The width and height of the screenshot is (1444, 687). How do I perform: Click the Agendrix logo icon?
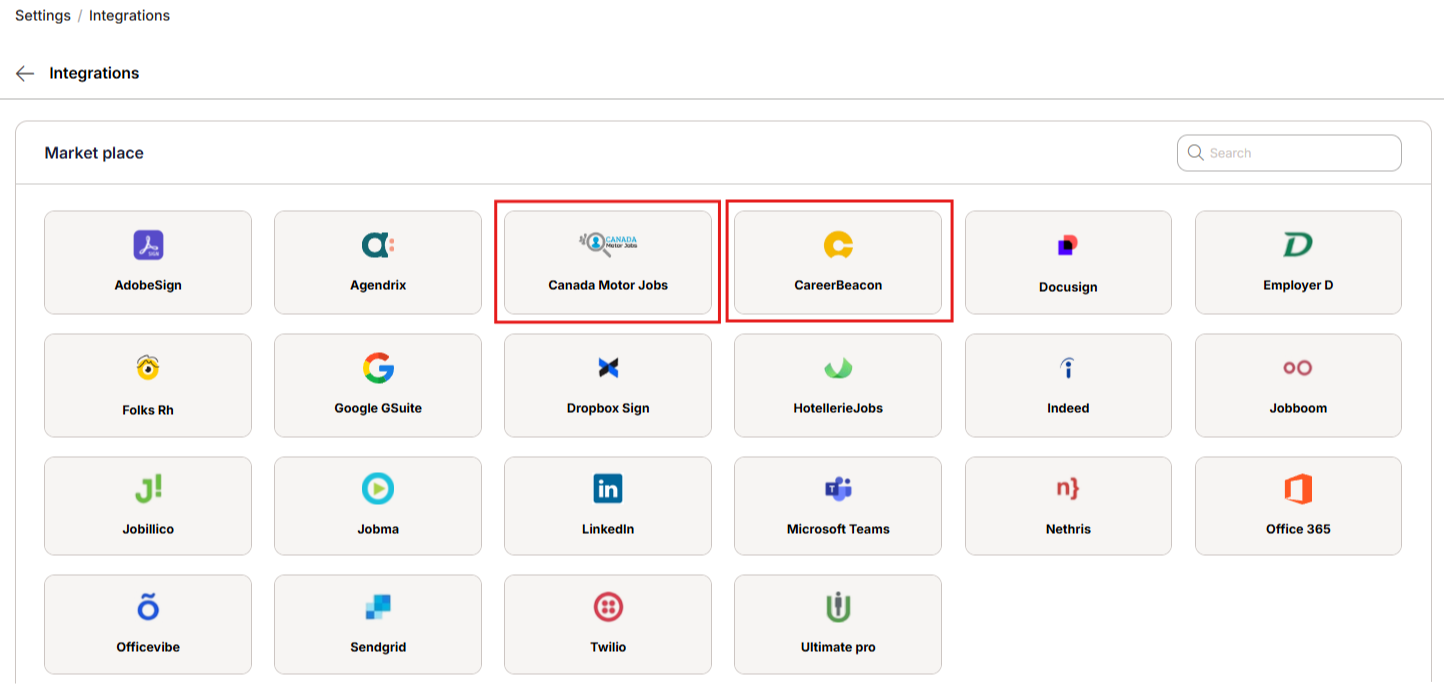coord(378,245)
